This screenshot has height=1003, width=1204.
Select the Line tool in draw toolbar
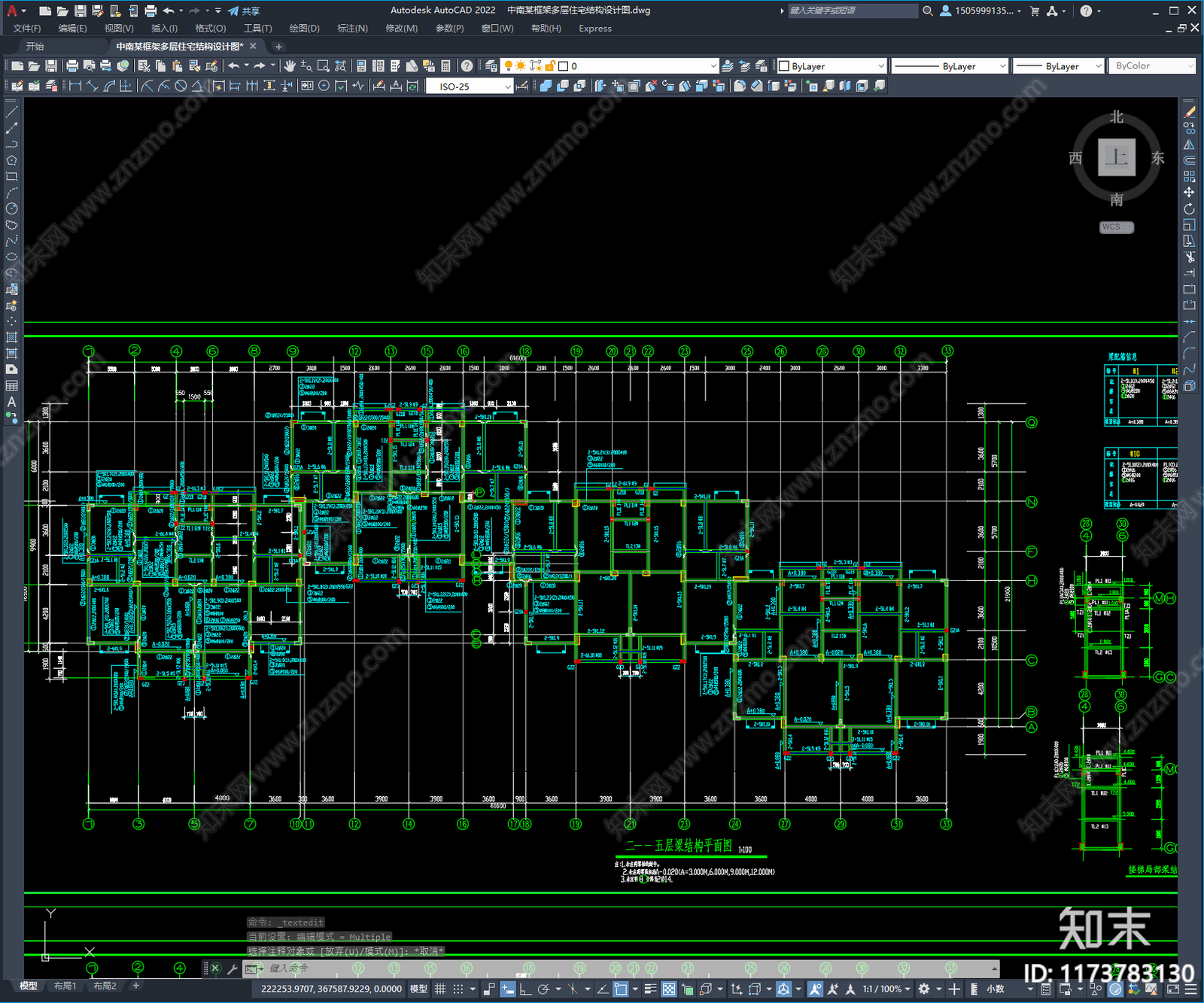coord(11,111)
